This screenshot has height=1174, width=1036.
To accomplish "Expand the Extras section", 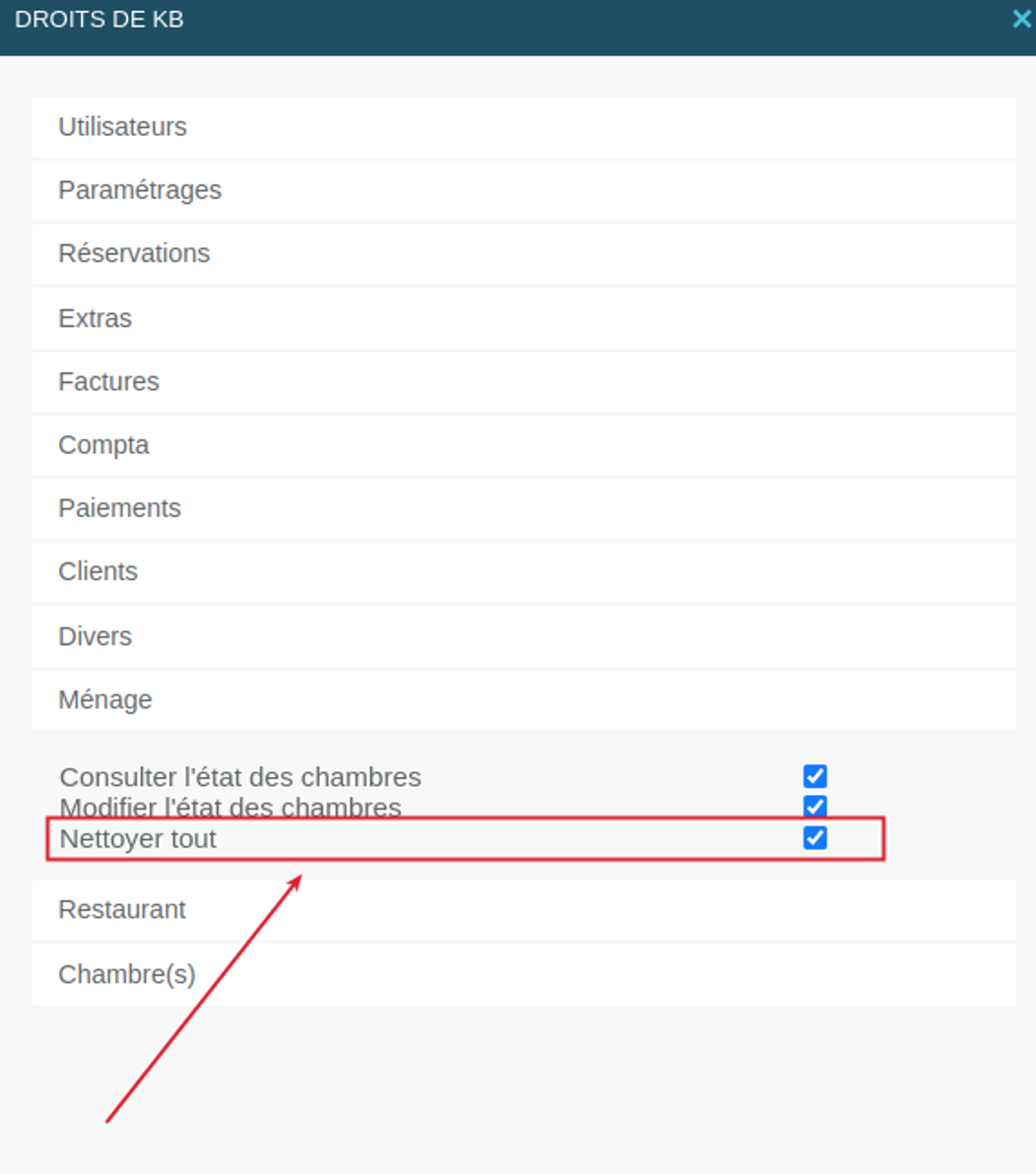I will 524,318.
